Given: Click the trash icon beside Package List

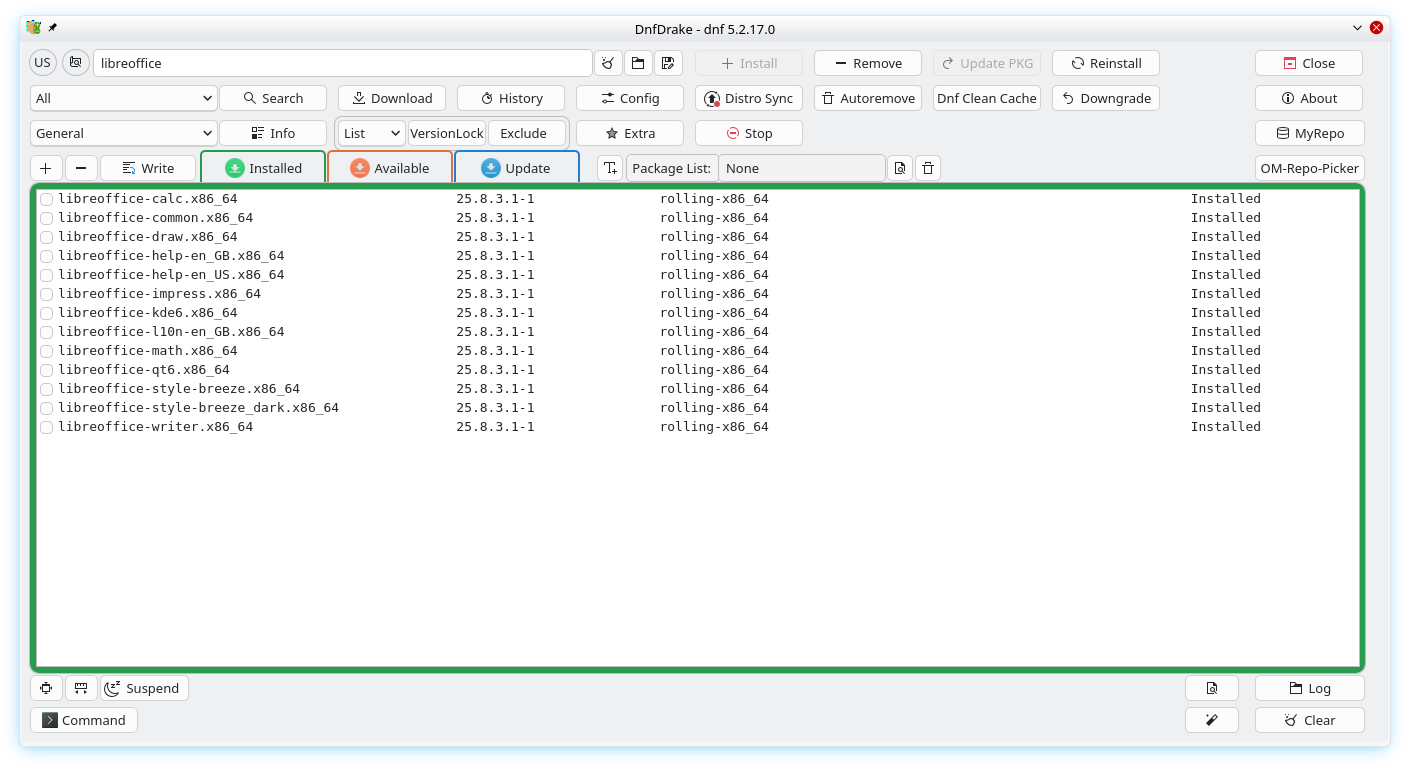Looking at the screenshot, I should [927, 168].
